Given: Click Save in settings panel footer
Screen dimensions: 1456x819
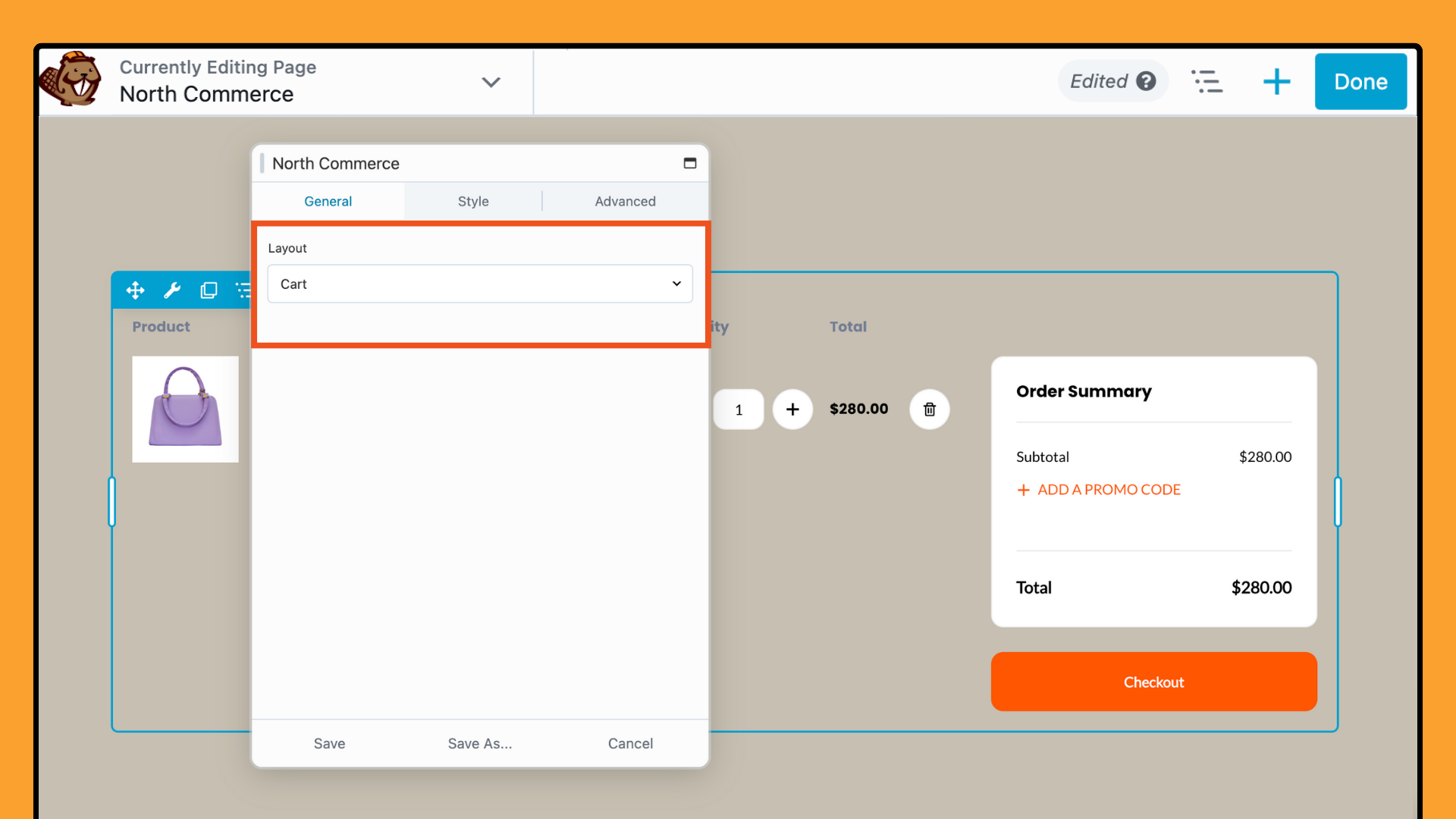Looking at the screenshot, I should point(329,743).
